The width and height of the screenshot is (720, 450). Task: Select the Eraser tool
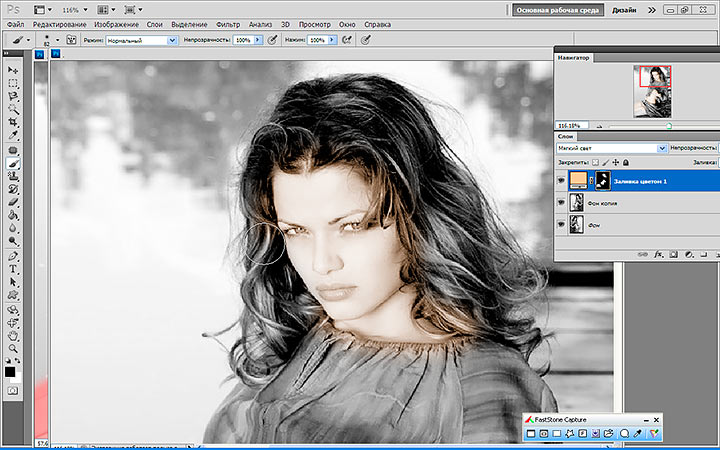[x=13, y=202]
